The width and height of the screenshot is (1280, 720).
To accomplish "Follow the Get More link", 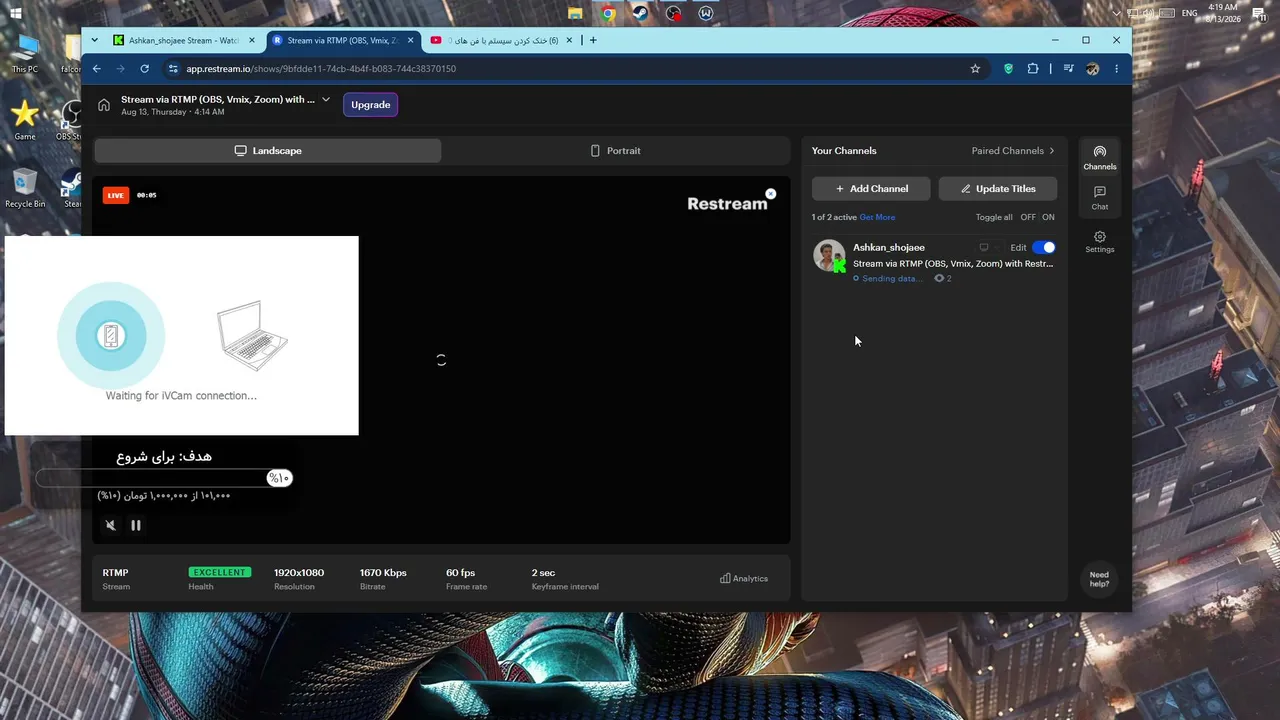I will [877, 218].
